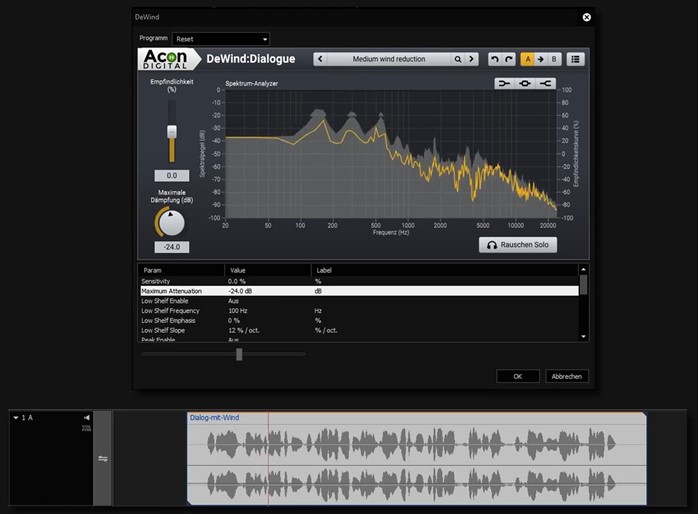Viewport: 698px width, 514px height.
Task: Toggle Rauschen Solo monitoring
Action: tap(518, 245)
